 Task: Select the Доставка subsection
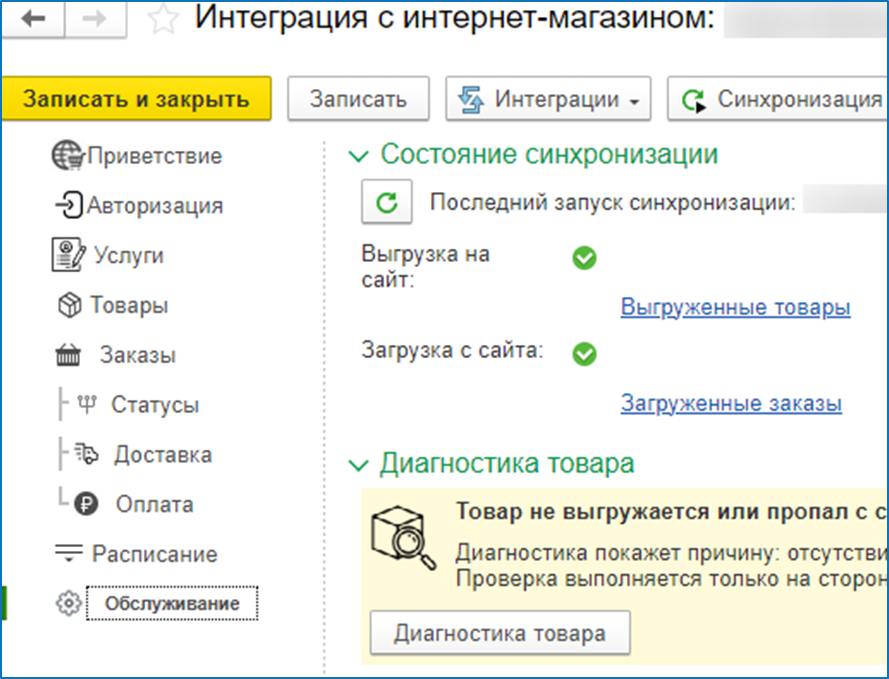(x=163, y=455)
